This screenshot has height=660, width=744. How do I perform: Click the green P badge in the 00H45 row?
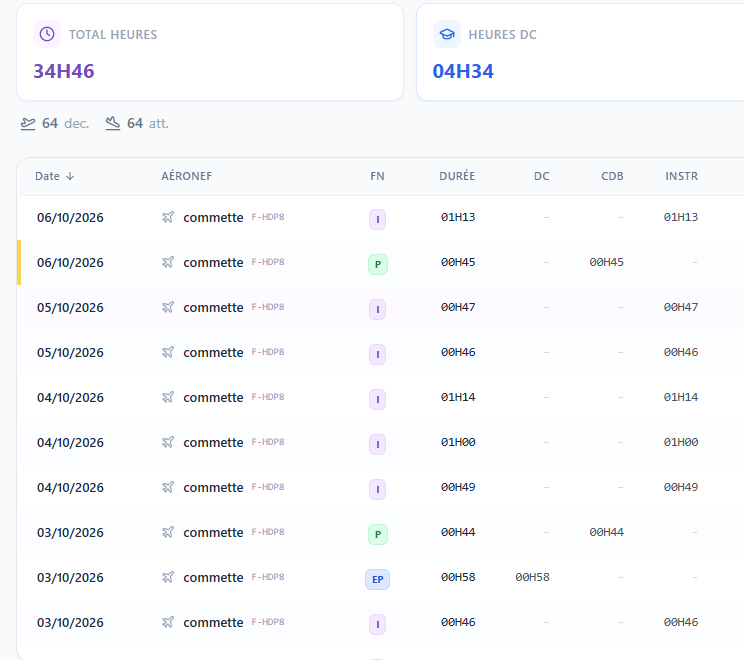(378, 264)
